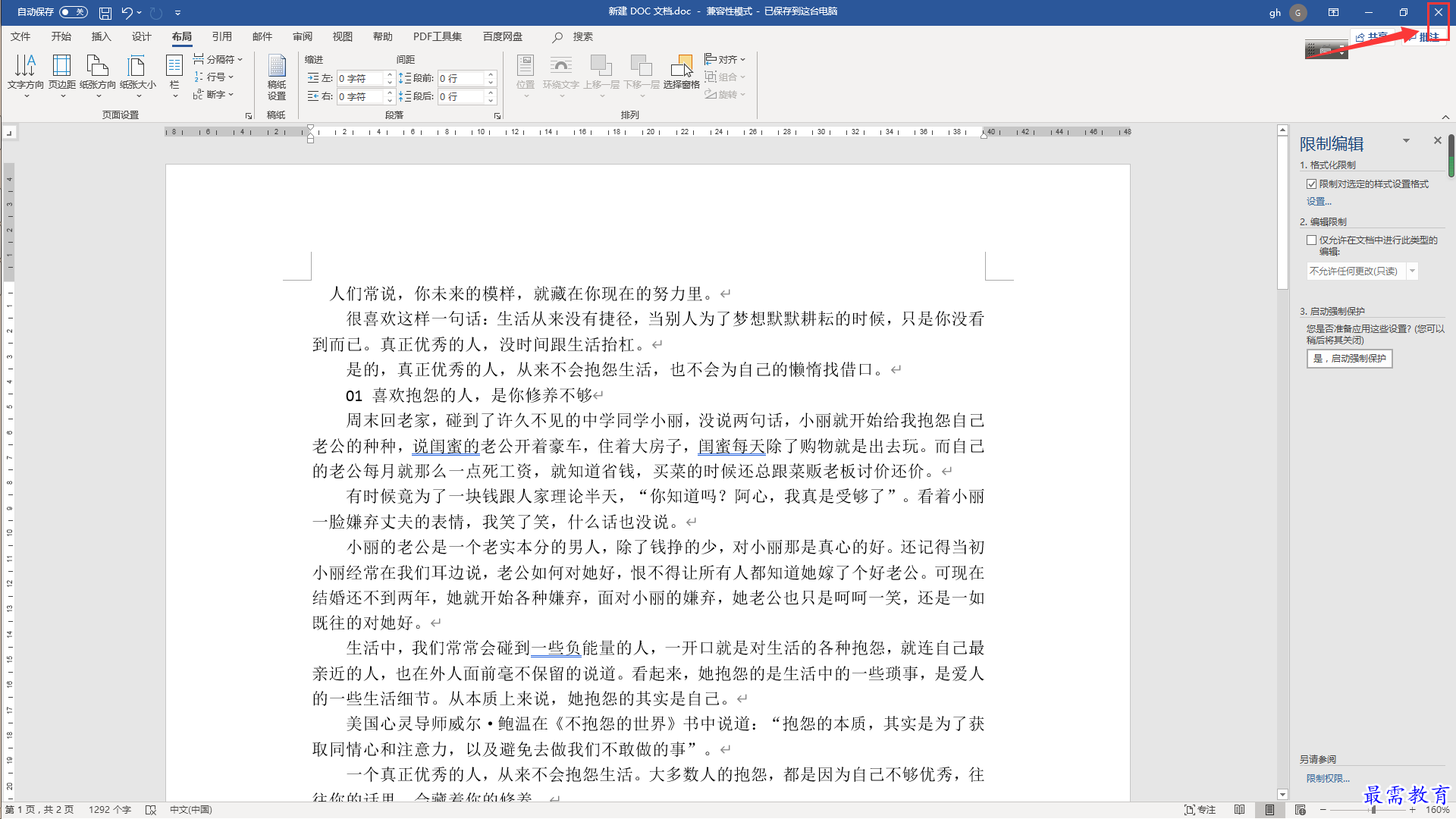The image size is (1456, 819).
Task: Click 是，启动强制保护 button
Action: click(x=1349, y=359)
